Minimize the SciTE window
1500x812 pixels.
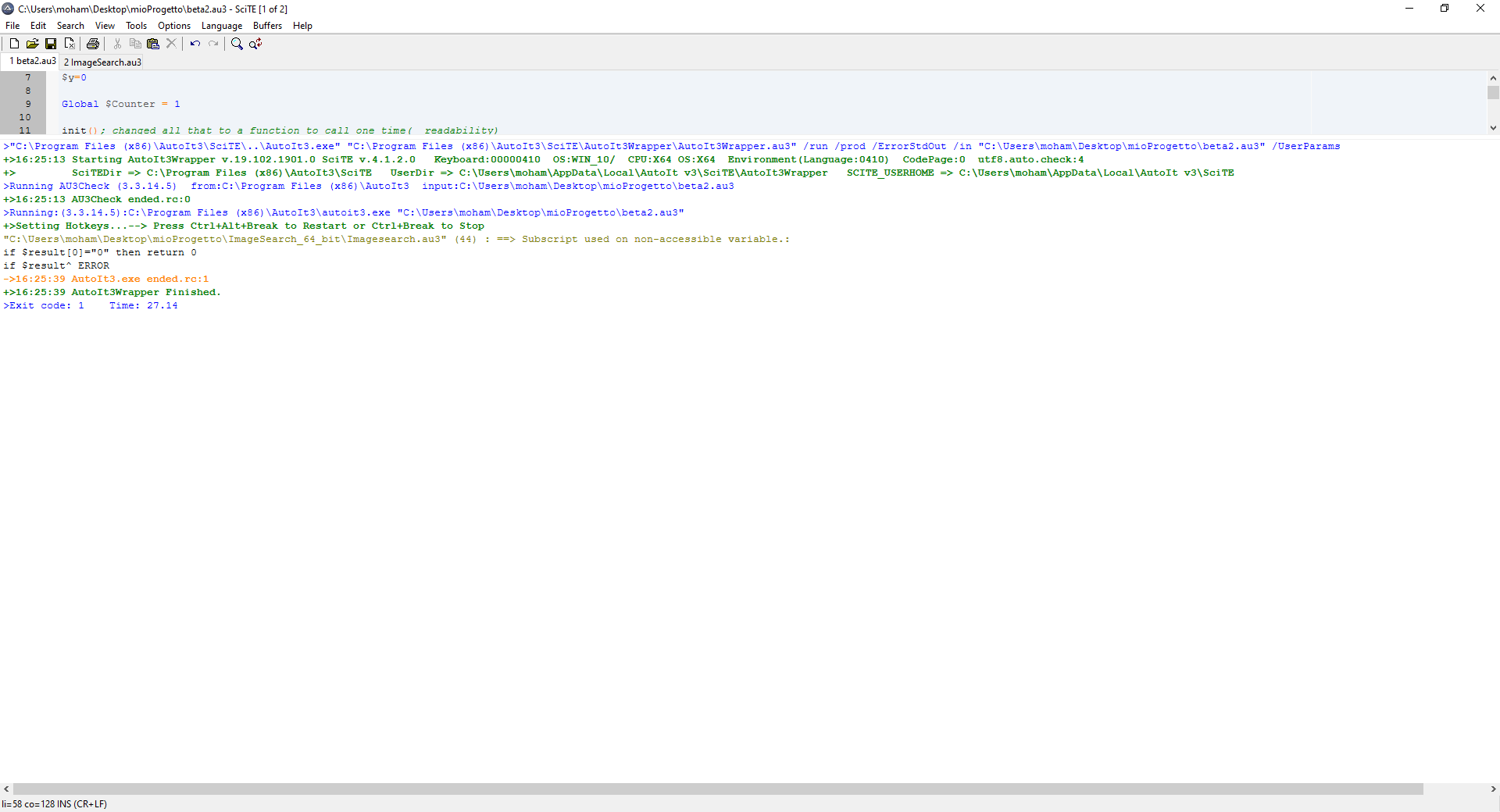tap(1409, 9)
